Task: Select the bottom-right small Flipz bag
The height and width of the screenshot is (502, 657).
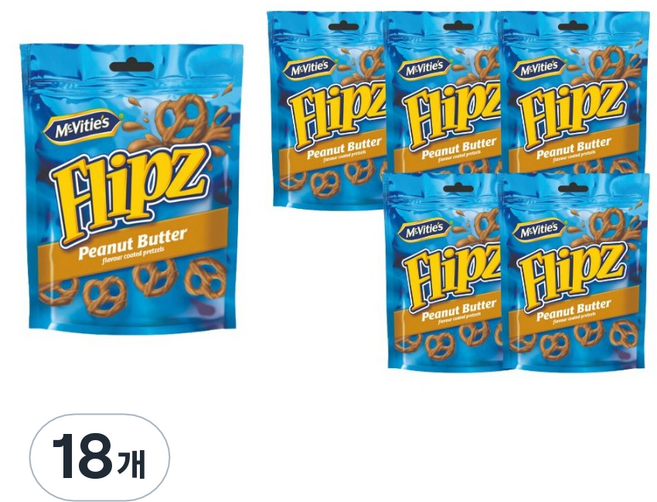Action: coord(575,272)
